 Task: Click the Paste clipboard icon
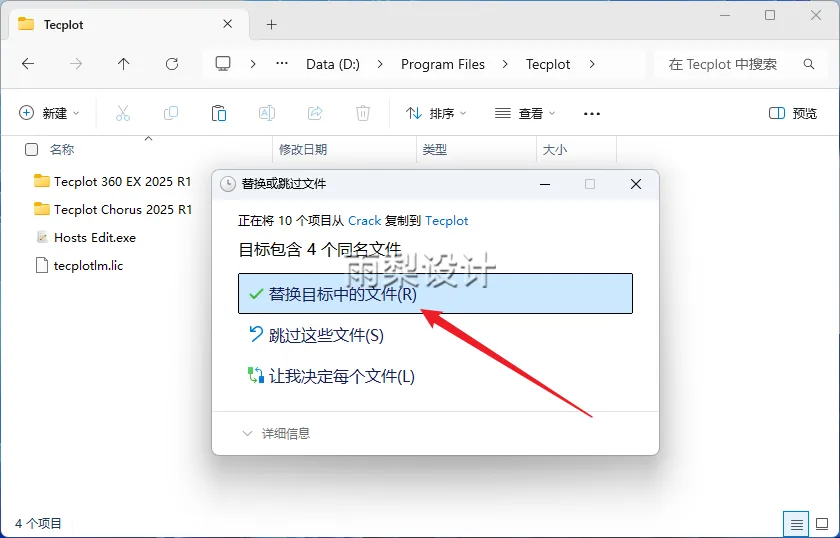pyautogui.click(x=219, y=113)
